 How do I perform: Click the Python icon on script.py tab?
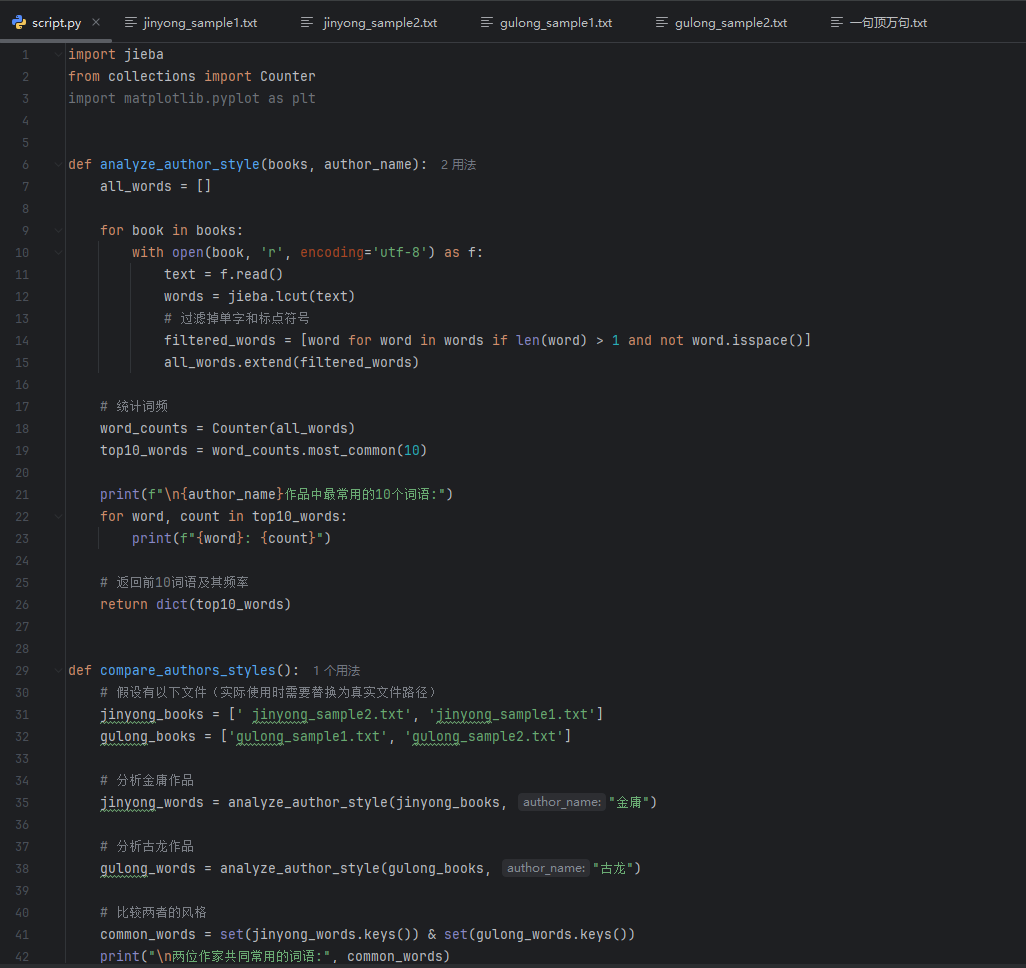tap(19, 22)
